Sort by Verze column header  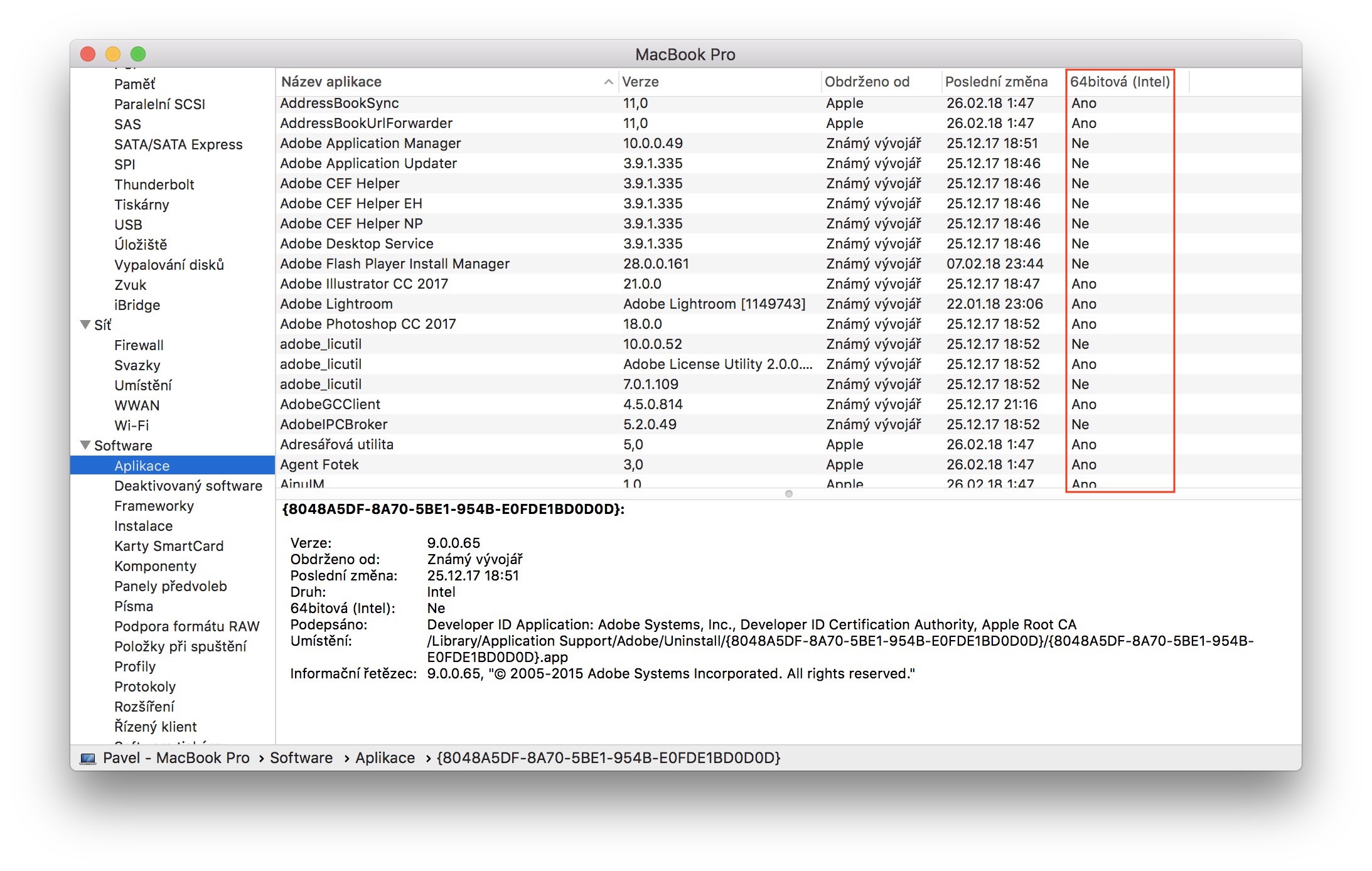pos(640,82)
